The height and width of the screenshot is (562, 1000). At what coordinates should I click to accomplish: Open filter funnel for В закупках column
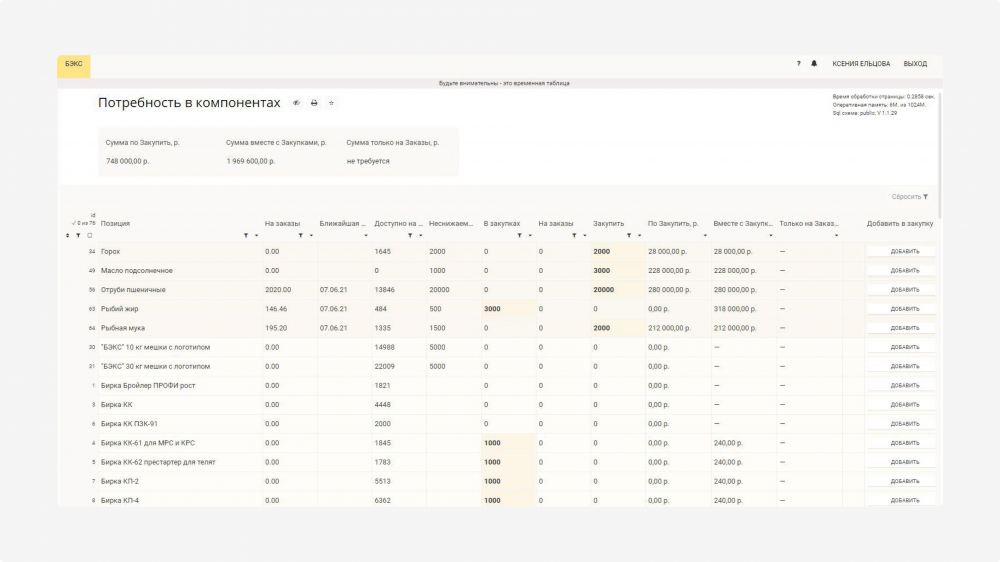519,235
